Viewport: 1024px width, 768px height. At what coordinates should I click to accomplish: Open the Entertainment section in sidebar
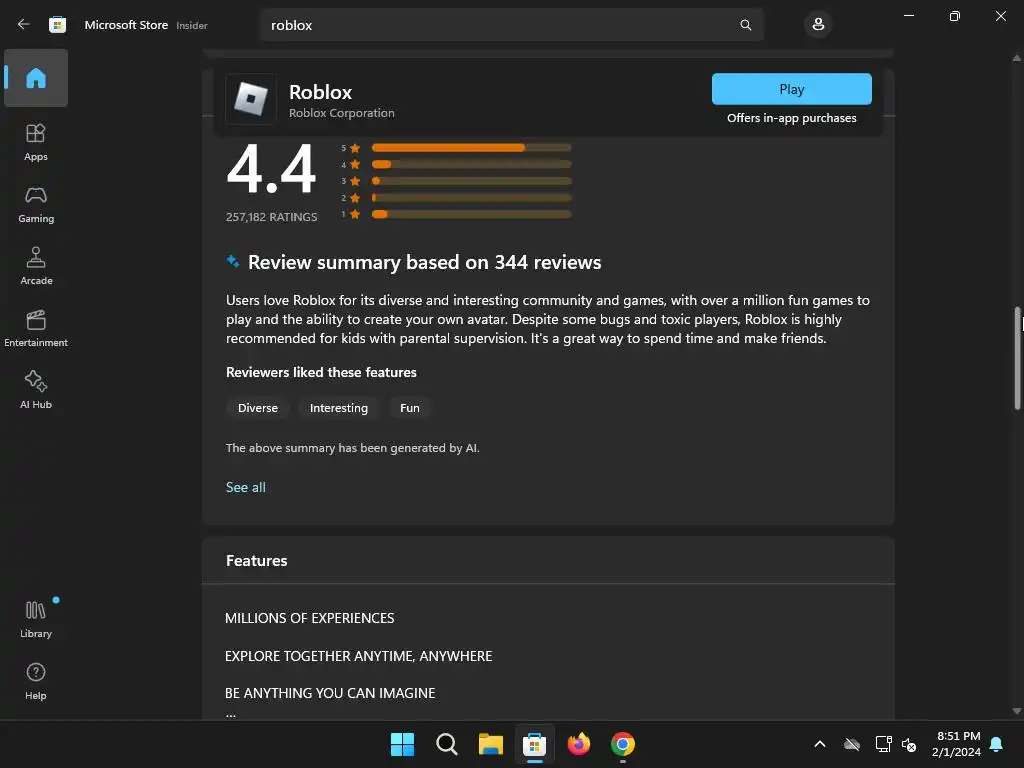(36, 328)
